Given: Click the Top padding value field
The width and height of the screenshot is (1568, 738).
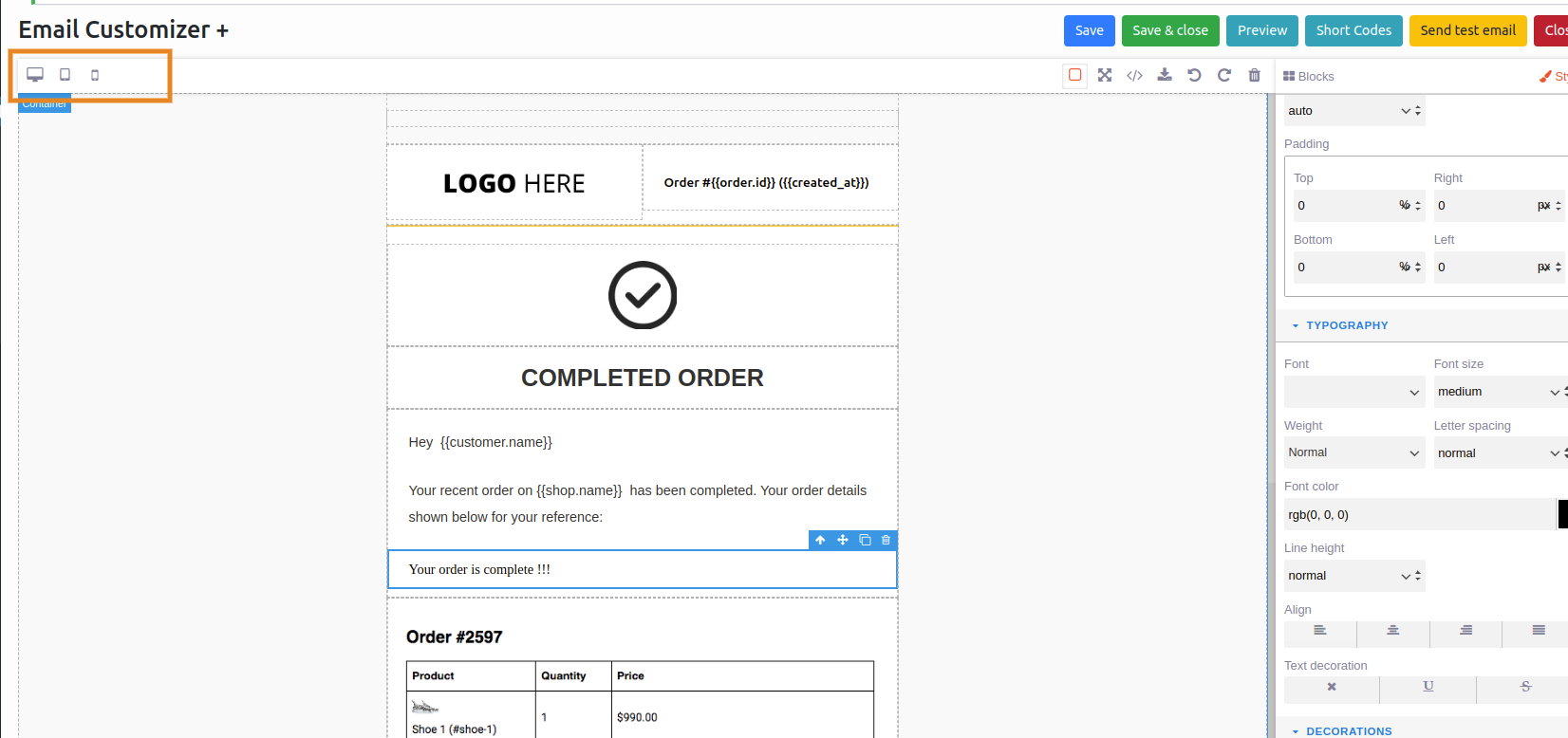Looking at the screenshot, I should (1344, 206).
